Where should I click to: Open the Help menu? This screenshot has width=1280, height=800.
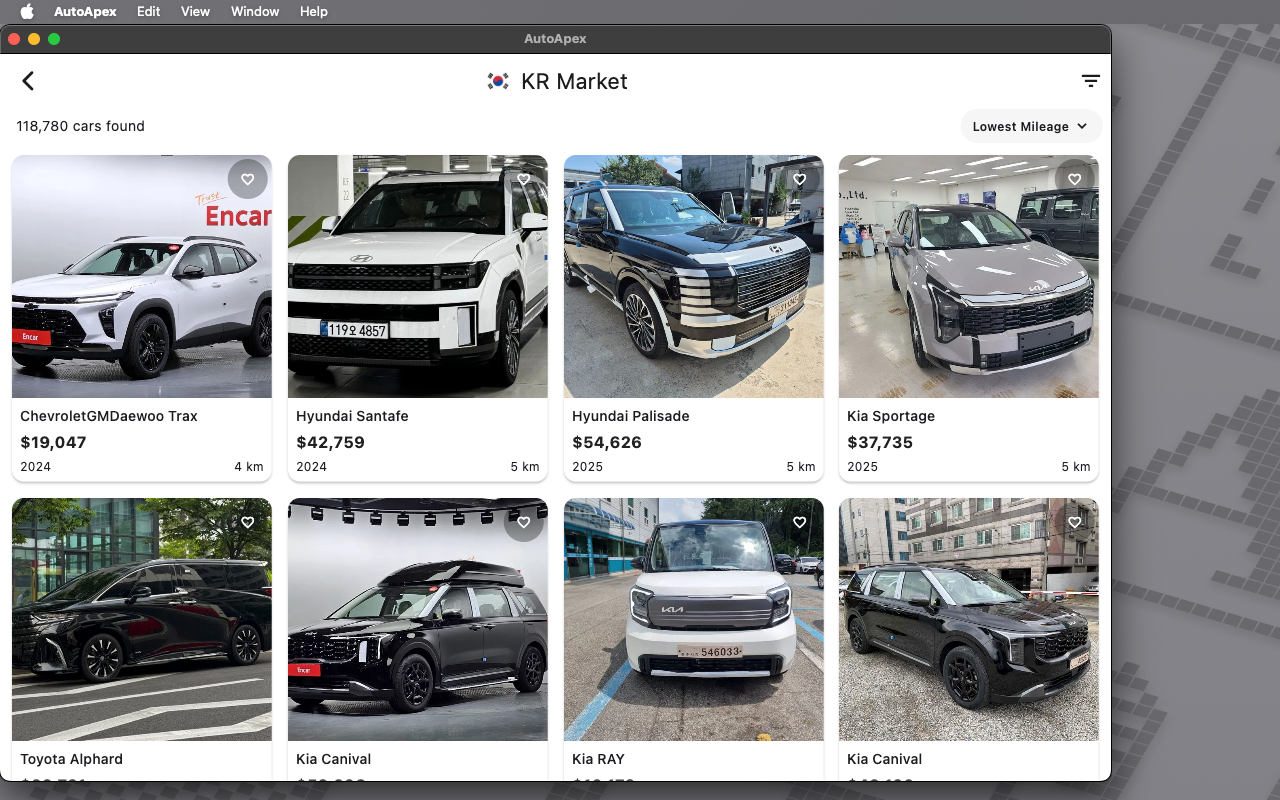(313, 11)
